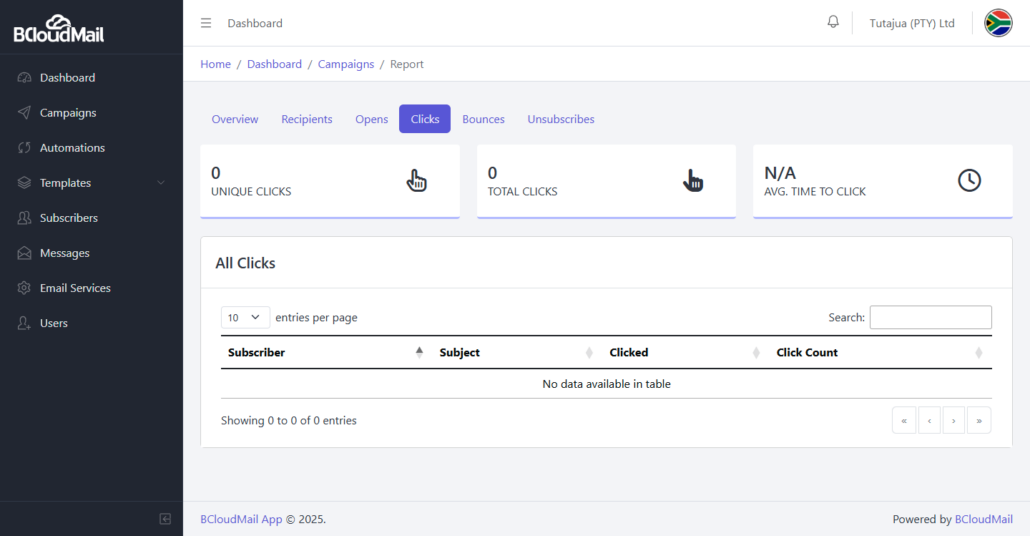Click the Unique Clicks hand icon
Viewport: 1030px width, 536px height.
click(x=416, y=181)
